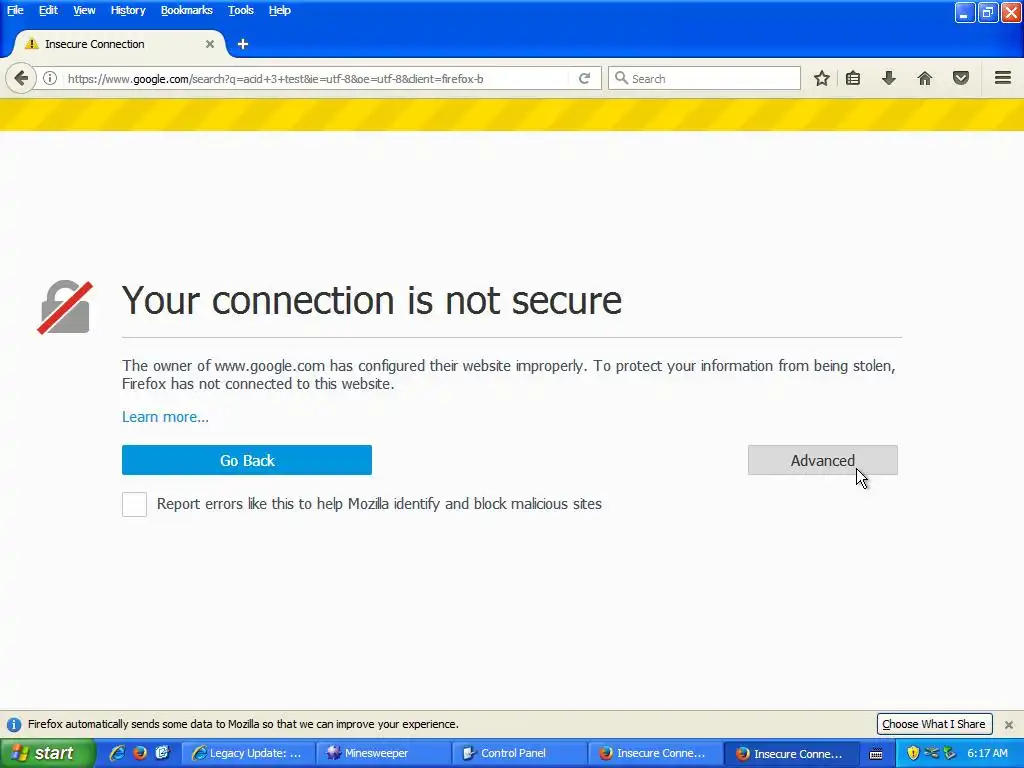Viewport: 1024px width, 768px height.
Task: Bookmark this page with the star icon
Action: 822,78
